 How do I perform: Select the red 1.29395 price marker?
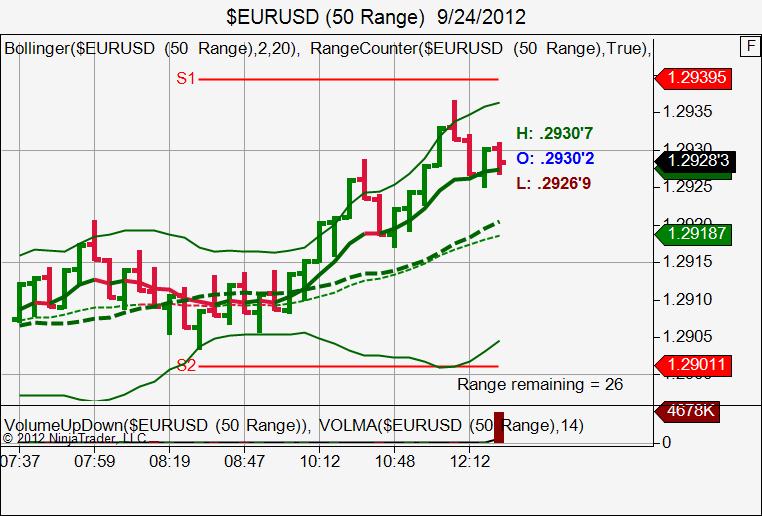pyautogui.click(x=693, y=77)
